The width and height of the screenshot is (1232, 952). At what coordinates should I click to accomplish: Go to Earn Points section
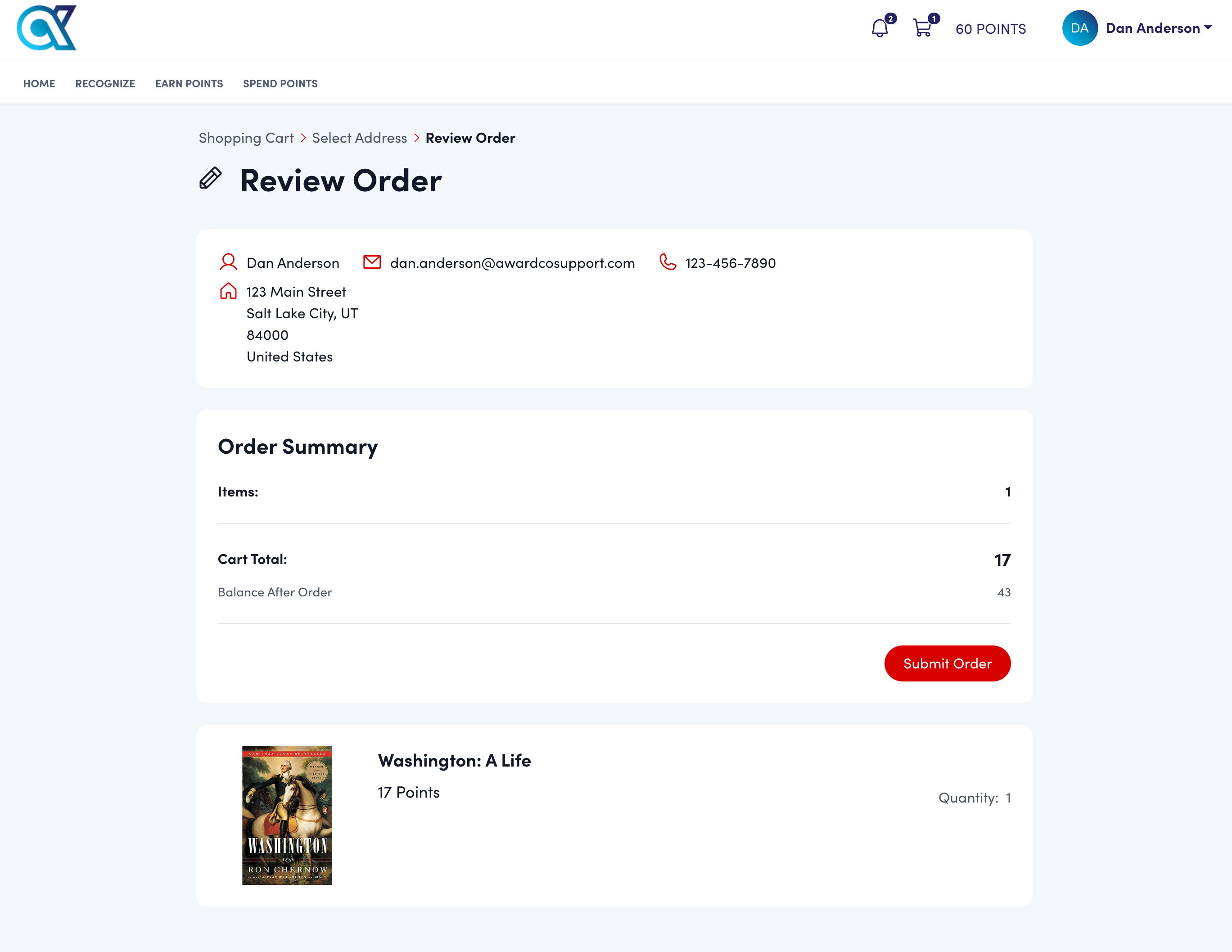[189, 83]
